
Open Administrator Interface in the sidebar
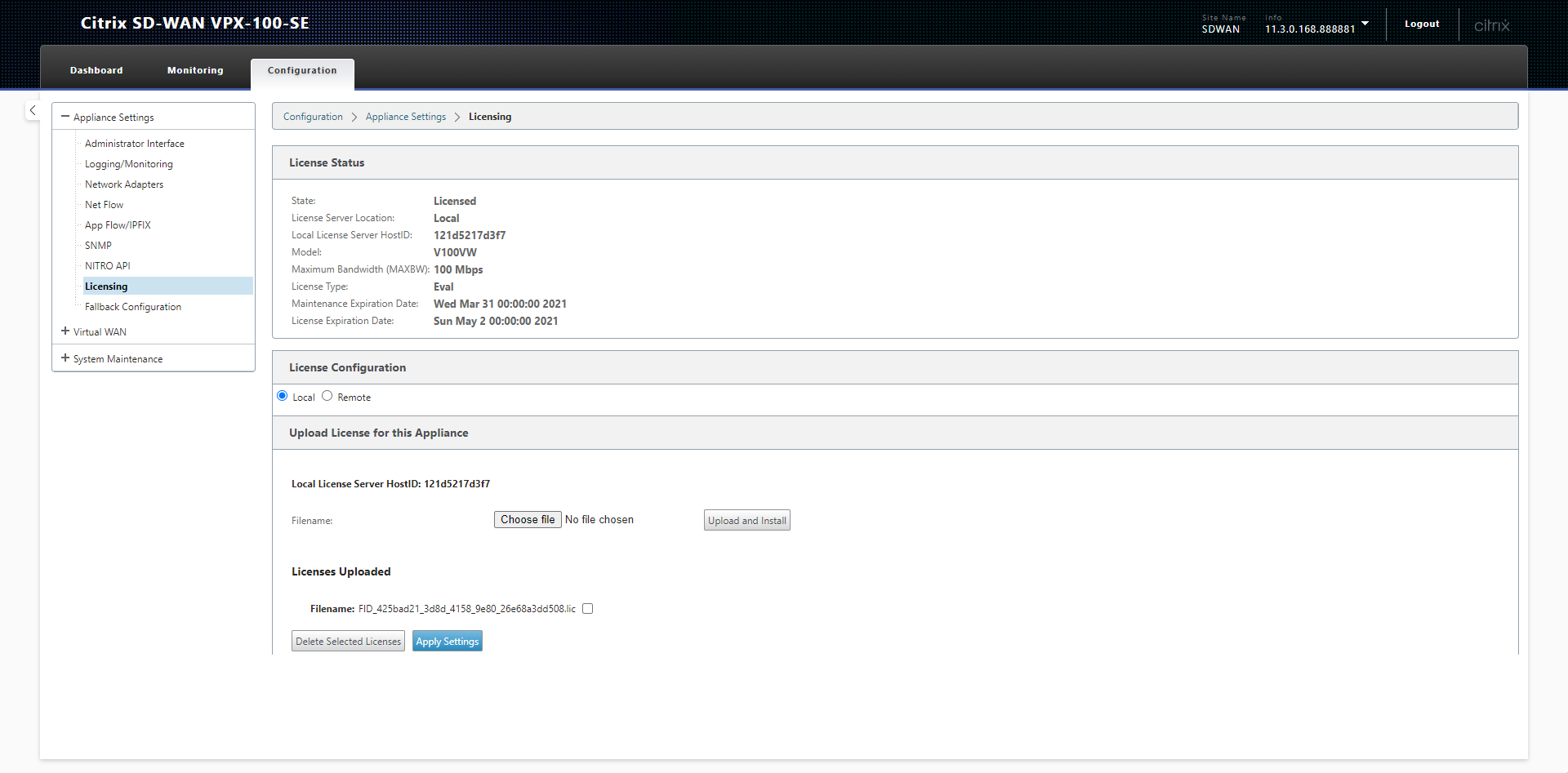click(135, 144)
